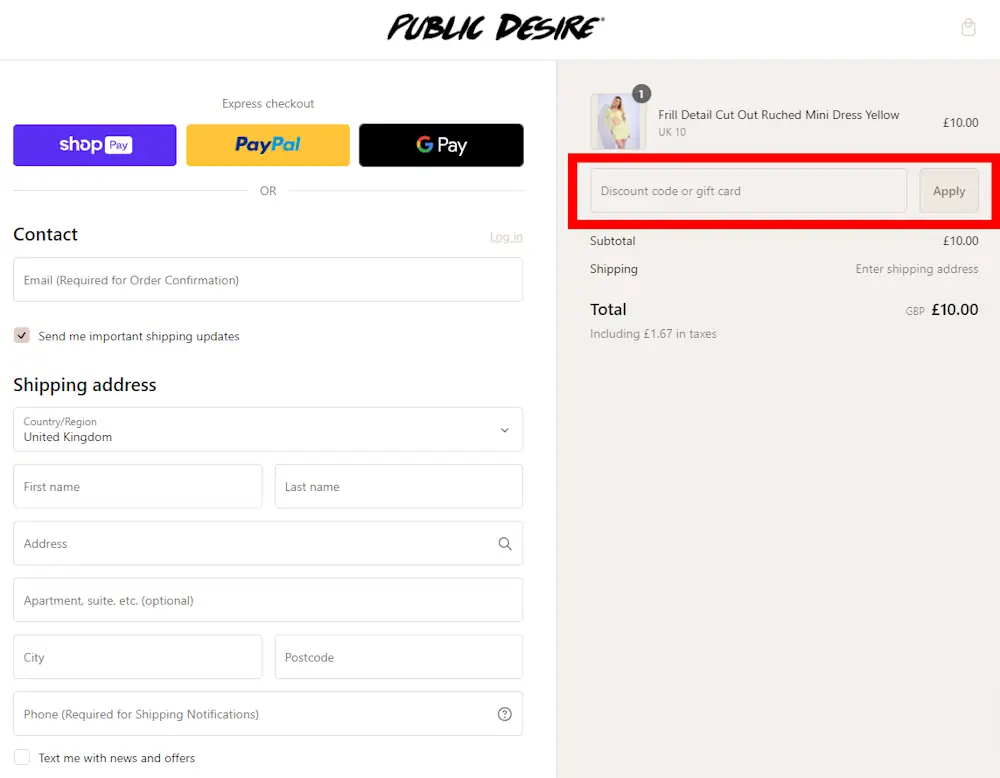
Task: Choose PayPal express checkout button
Action: click(x=268, y=145)
